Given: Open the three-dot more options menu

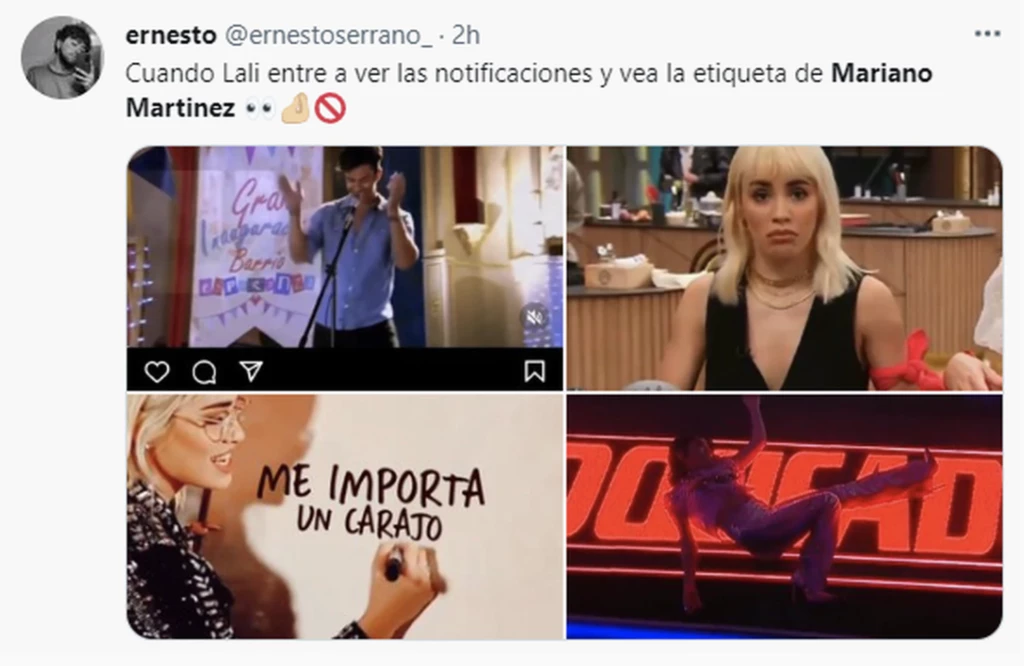Looking at the screenshot, I should tap(987, 35).
